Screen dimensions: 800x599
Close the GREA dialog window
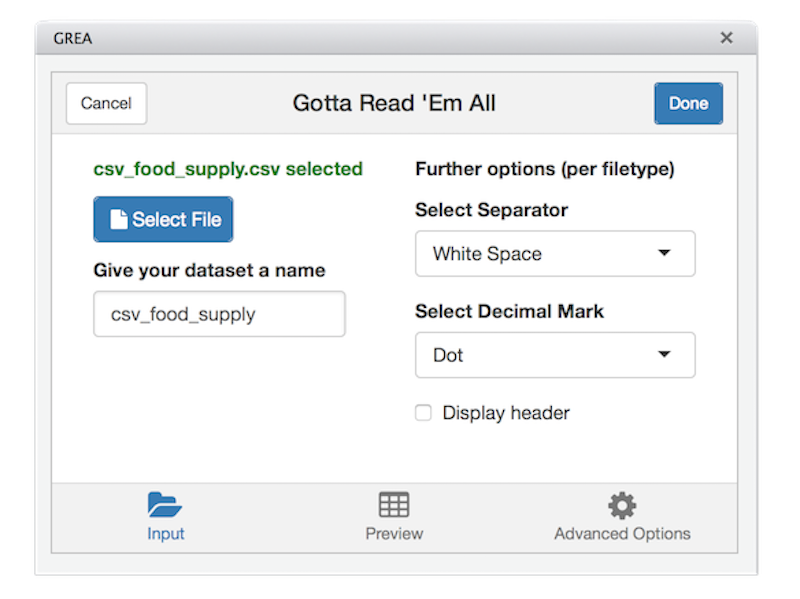pyautogui.click(x=727, y=38)
